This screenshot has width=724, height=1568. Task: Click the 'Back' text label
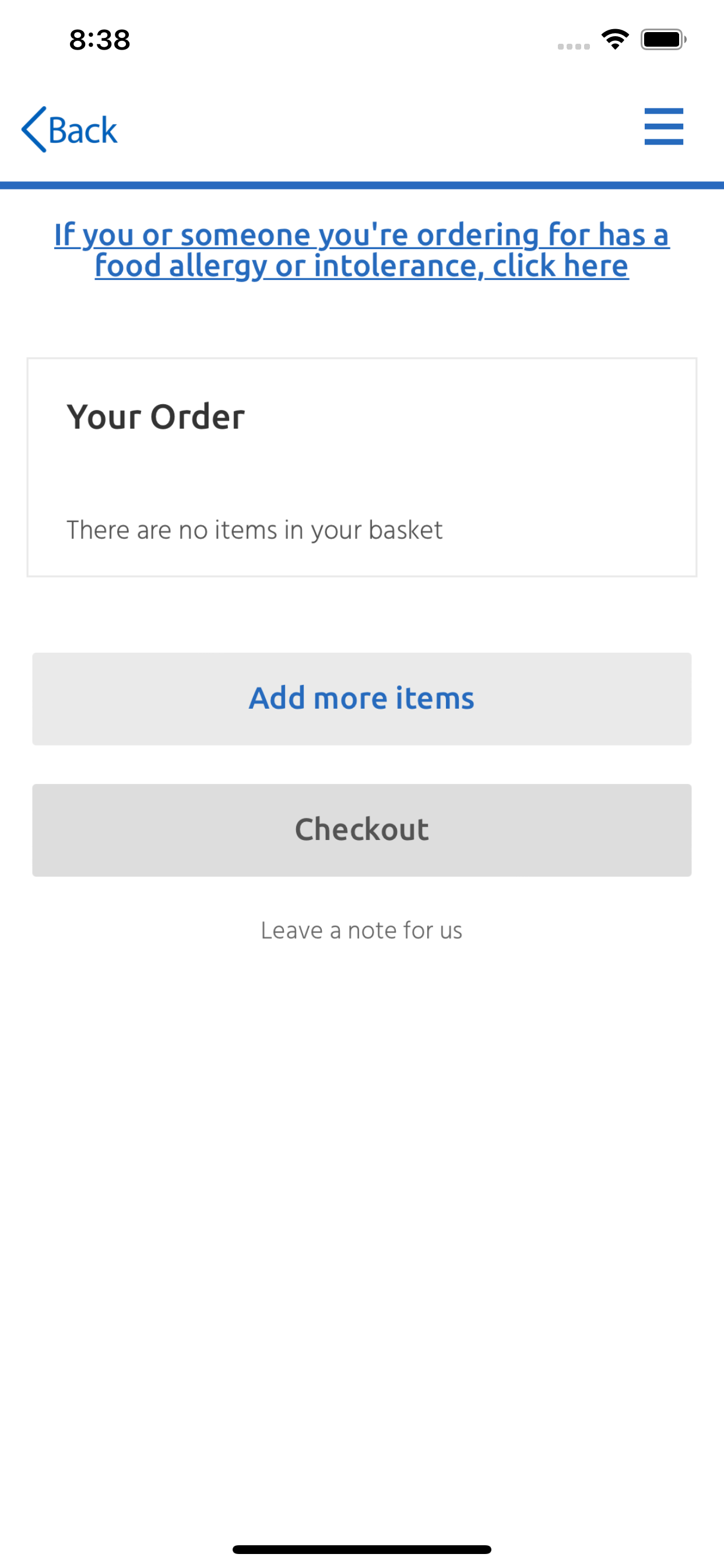point(83,130)
